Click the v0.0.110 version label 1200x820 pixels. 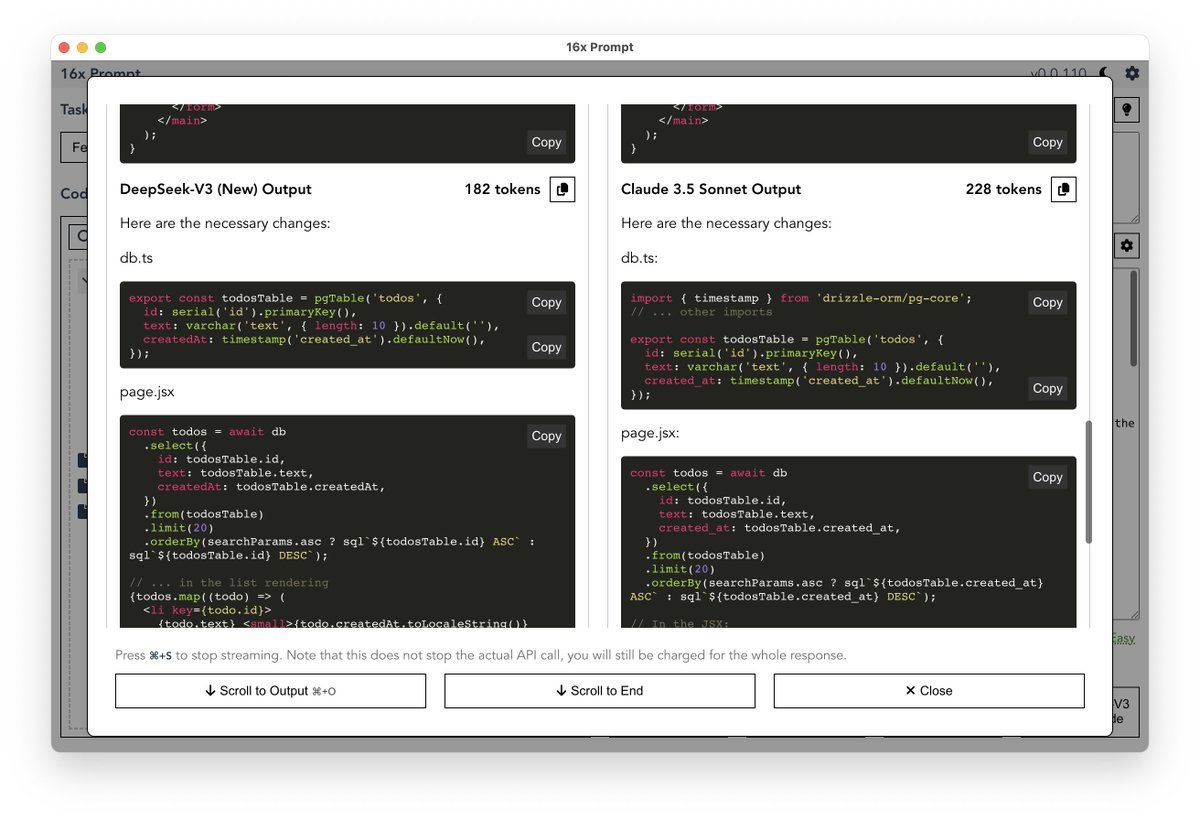(x=1060, y=73)
